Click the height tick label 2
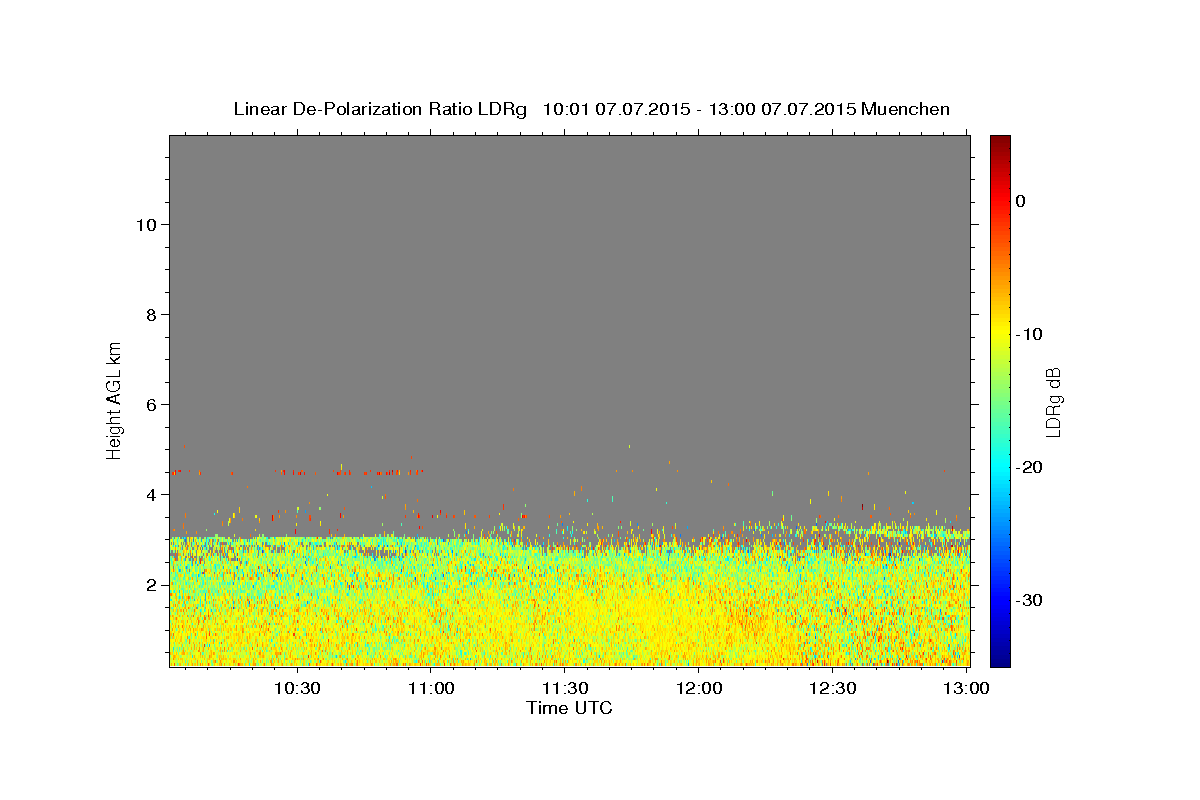 pyautogui.click(x=150, y=584)
